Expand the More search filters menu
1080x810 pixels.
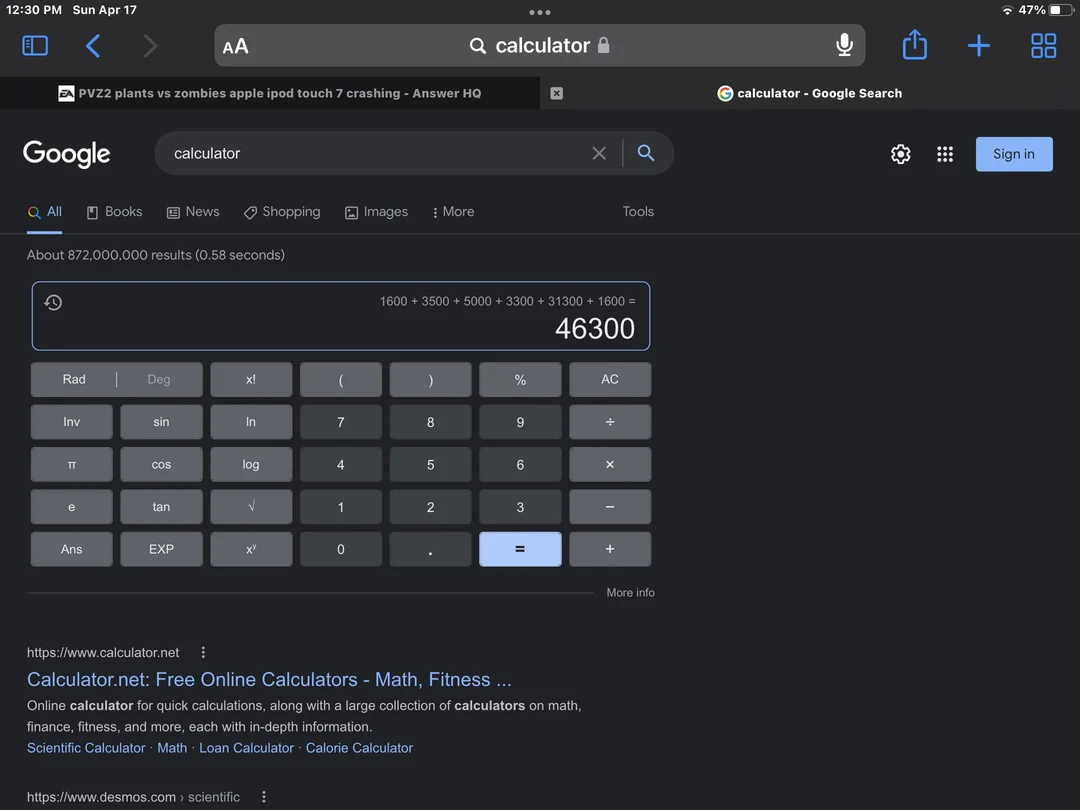[x=452, y=212]
